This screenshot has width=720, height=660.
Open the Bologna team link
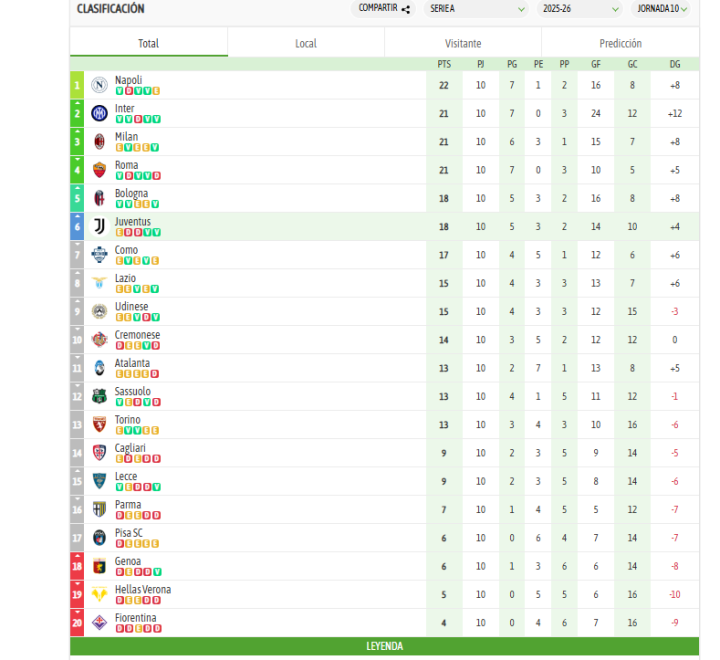[x=131, y=193]
